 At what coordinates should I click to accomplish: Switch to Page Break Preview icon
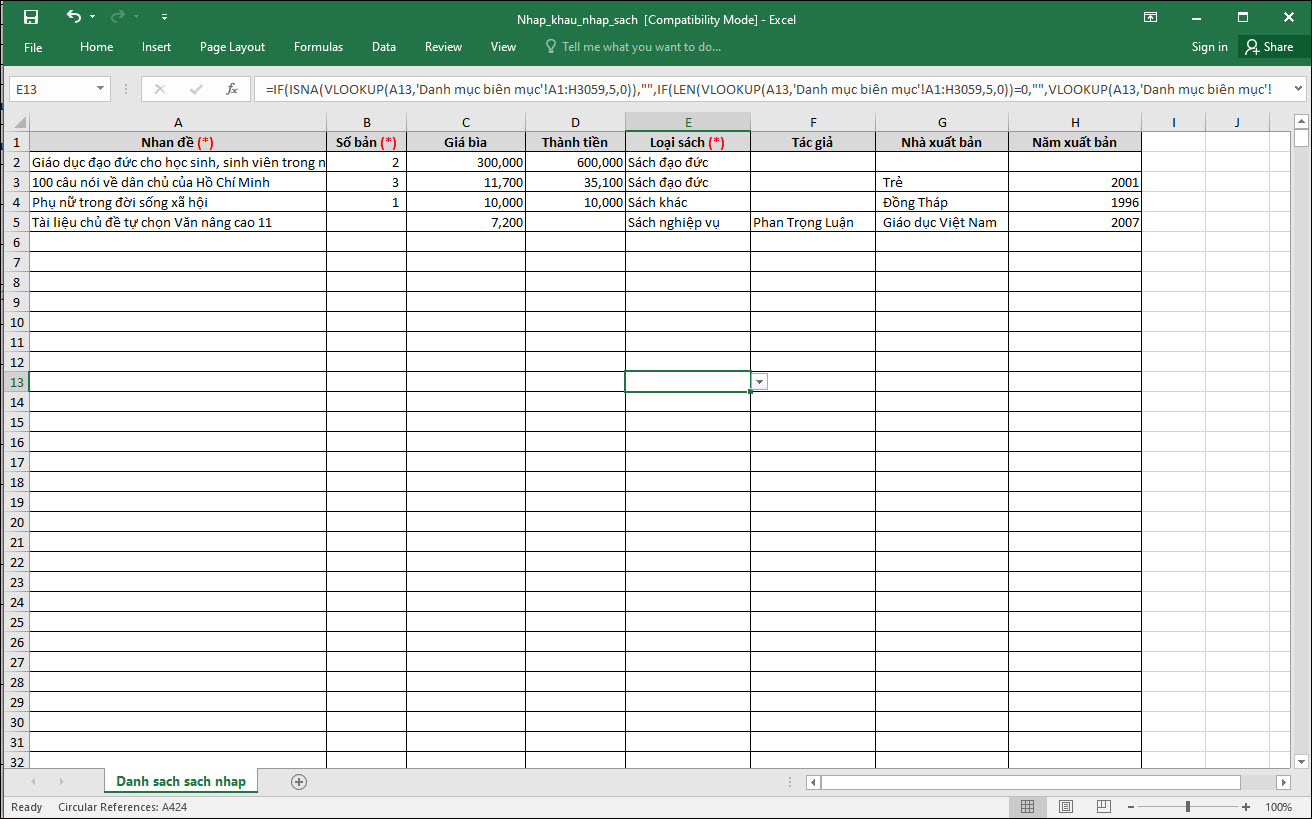1103,807
